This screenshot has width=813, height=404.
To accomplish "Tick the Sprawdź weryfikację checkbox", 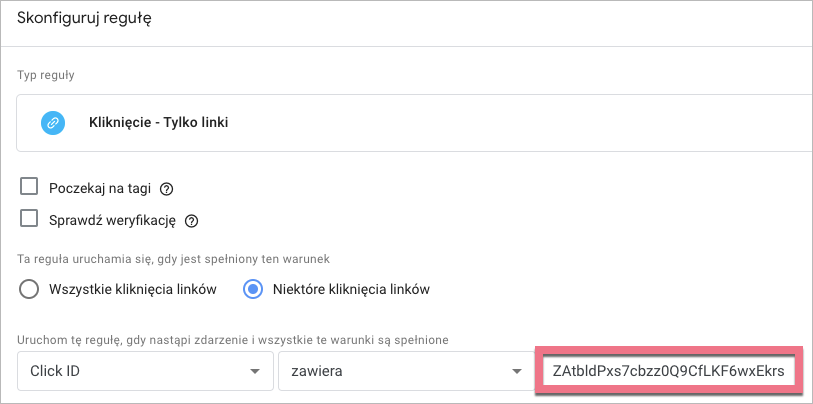I will coord(29,219).
